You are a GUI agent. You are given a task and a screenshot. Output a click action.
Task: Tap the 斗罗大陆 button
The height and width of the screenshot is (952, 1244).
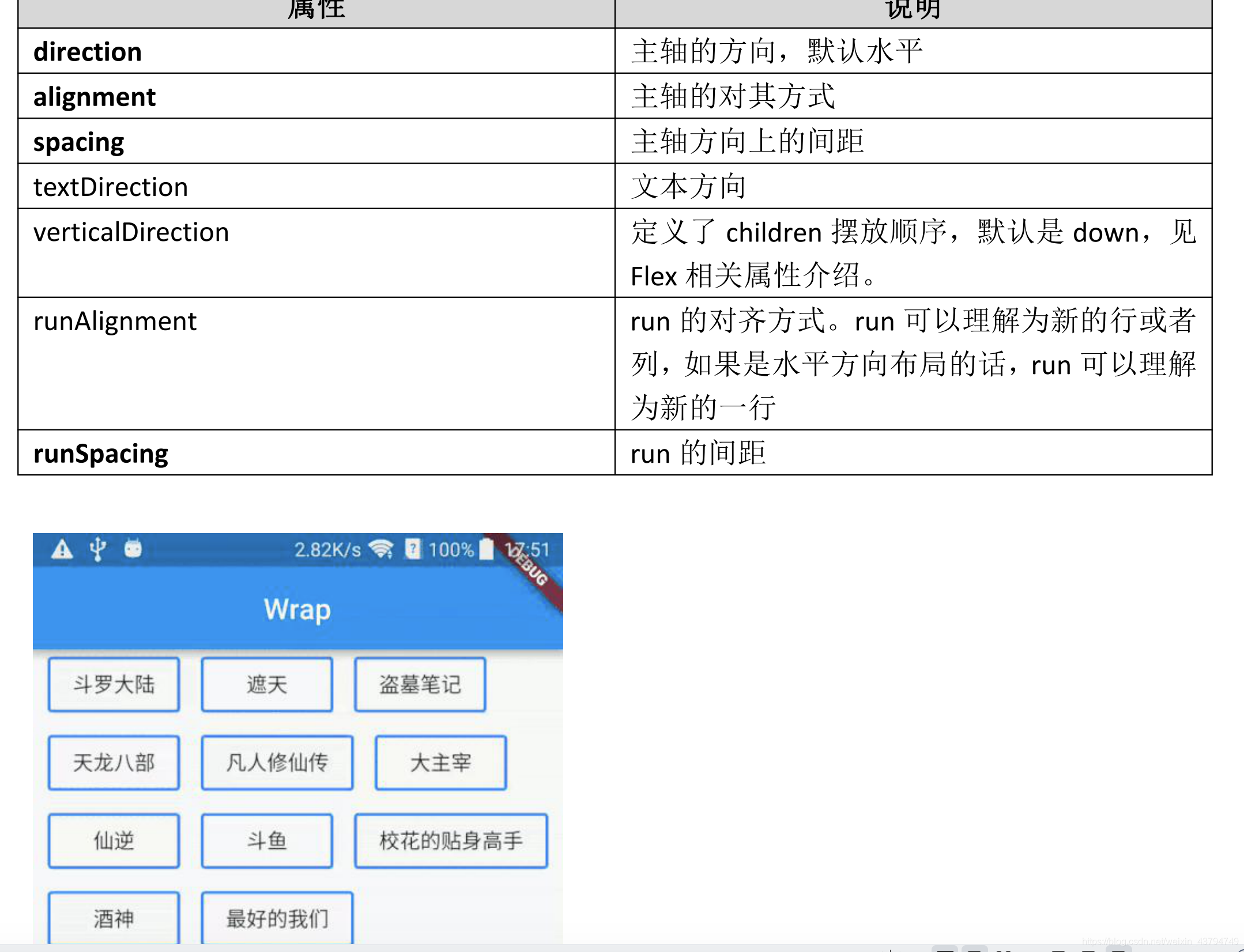click(114, 685)
